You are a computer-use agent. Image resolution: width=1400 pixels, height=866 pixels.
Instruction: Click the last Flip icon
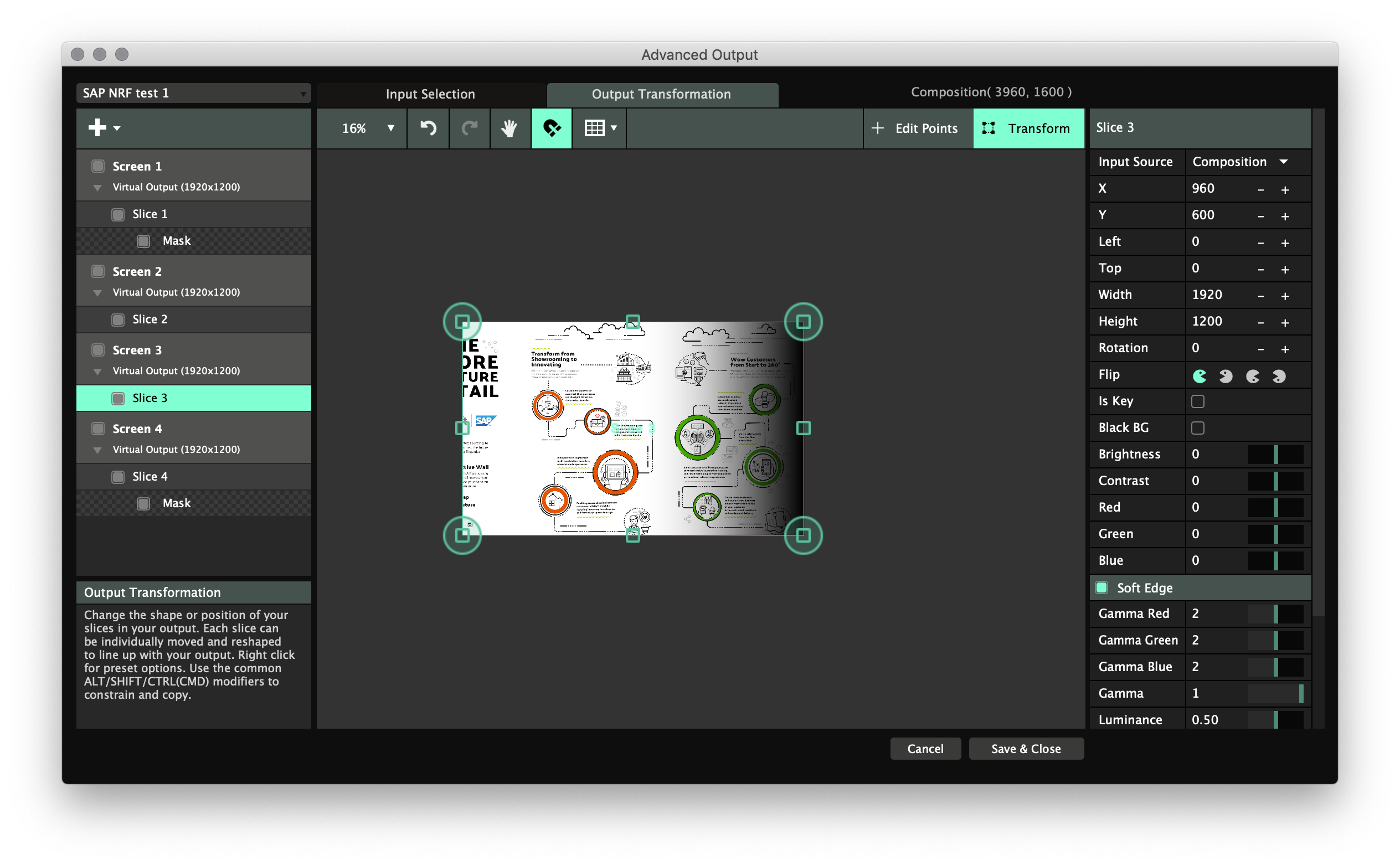tap(1279, 376)
